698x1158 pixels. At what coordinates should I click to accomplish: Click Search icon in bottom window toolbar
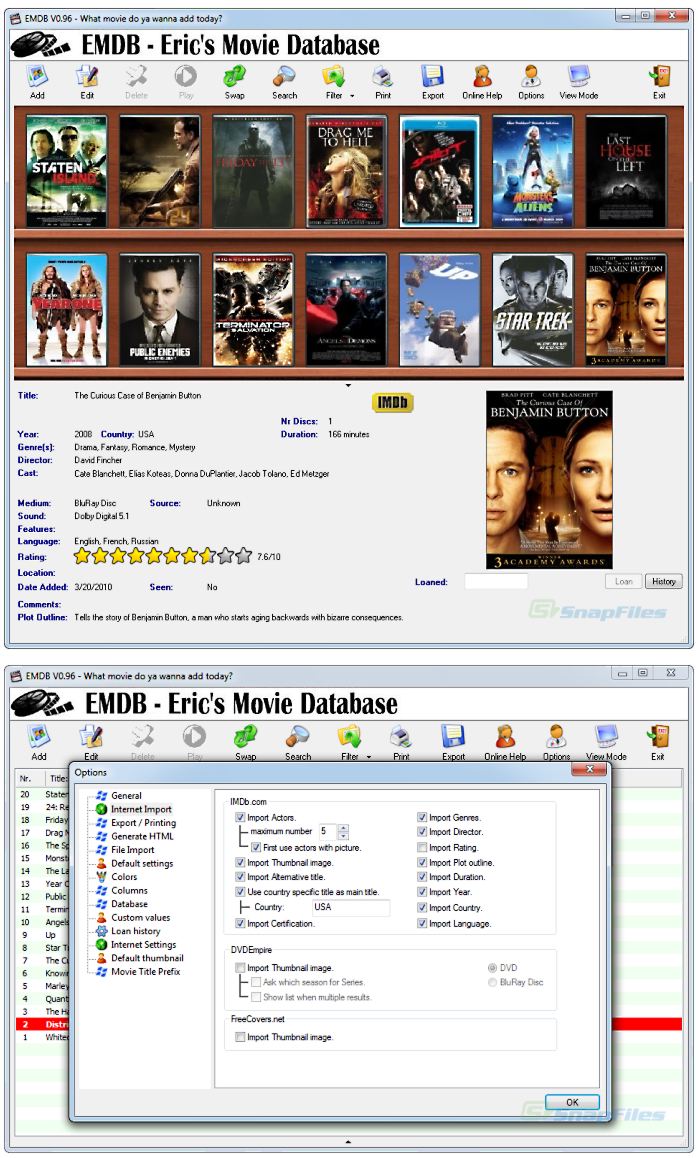click(298, 742)
